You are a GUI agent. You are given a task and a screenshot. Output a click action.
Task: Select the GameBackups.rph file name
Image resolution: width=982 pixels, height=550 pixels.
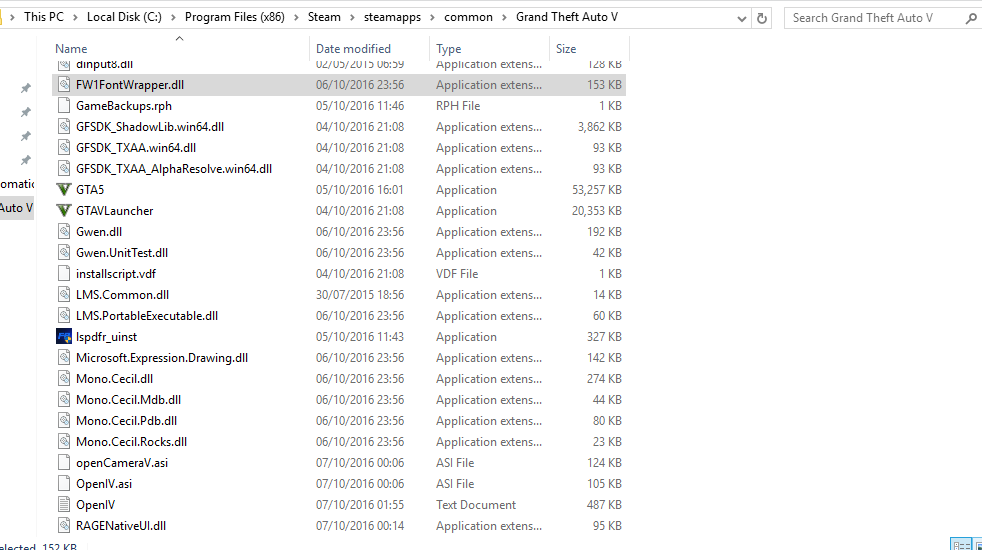click(124, 106)
